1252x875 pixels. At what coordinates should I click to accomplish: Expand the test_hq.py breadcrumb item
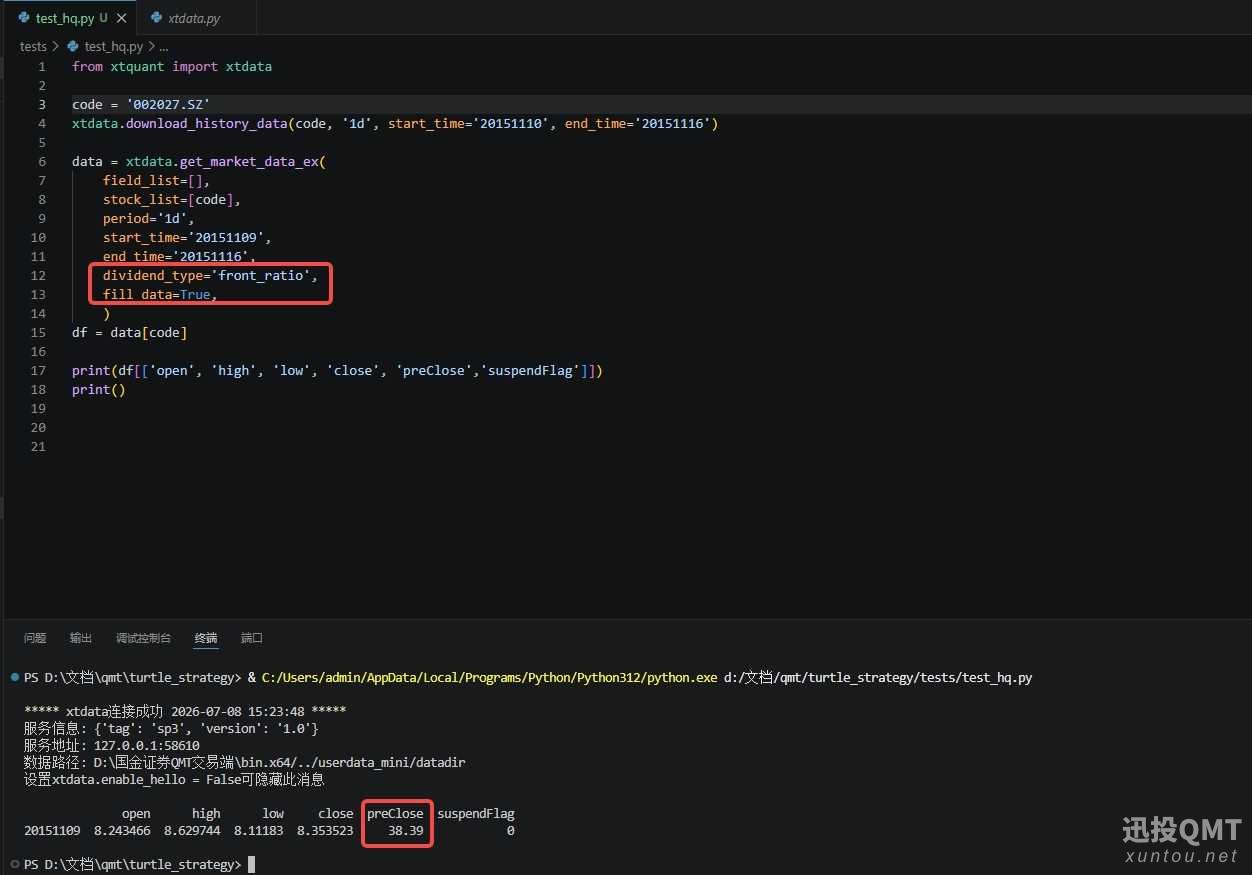pyautogui.click(x=113, y=46)
